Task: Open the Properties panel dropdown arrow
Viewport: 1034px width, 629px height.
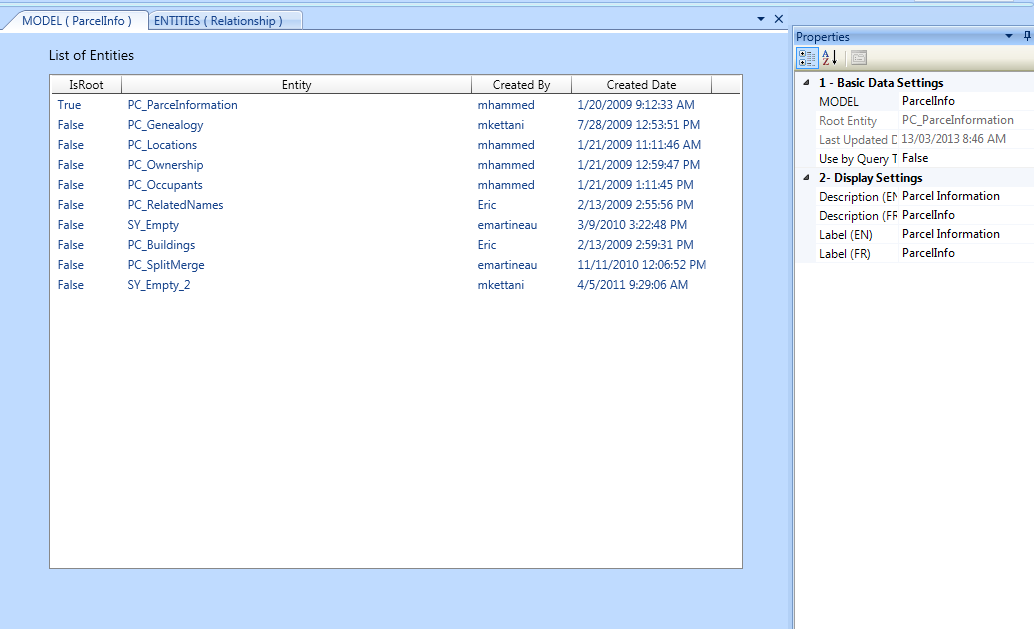Action: tap(1009, 37)
